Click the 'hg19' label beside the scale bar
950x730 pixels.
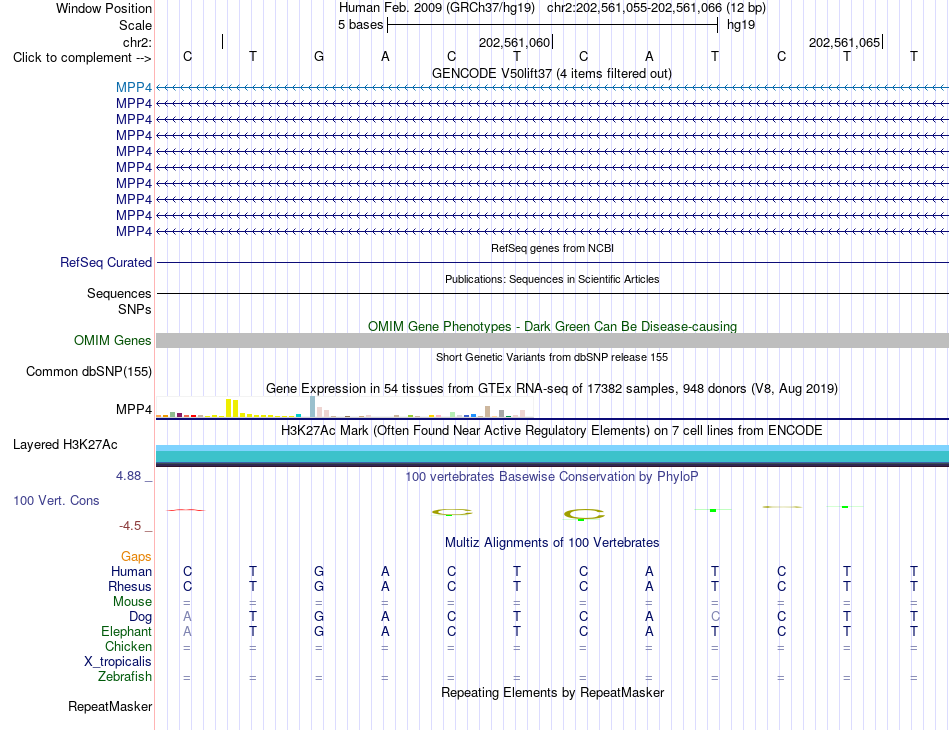click(x=741, y=25)
